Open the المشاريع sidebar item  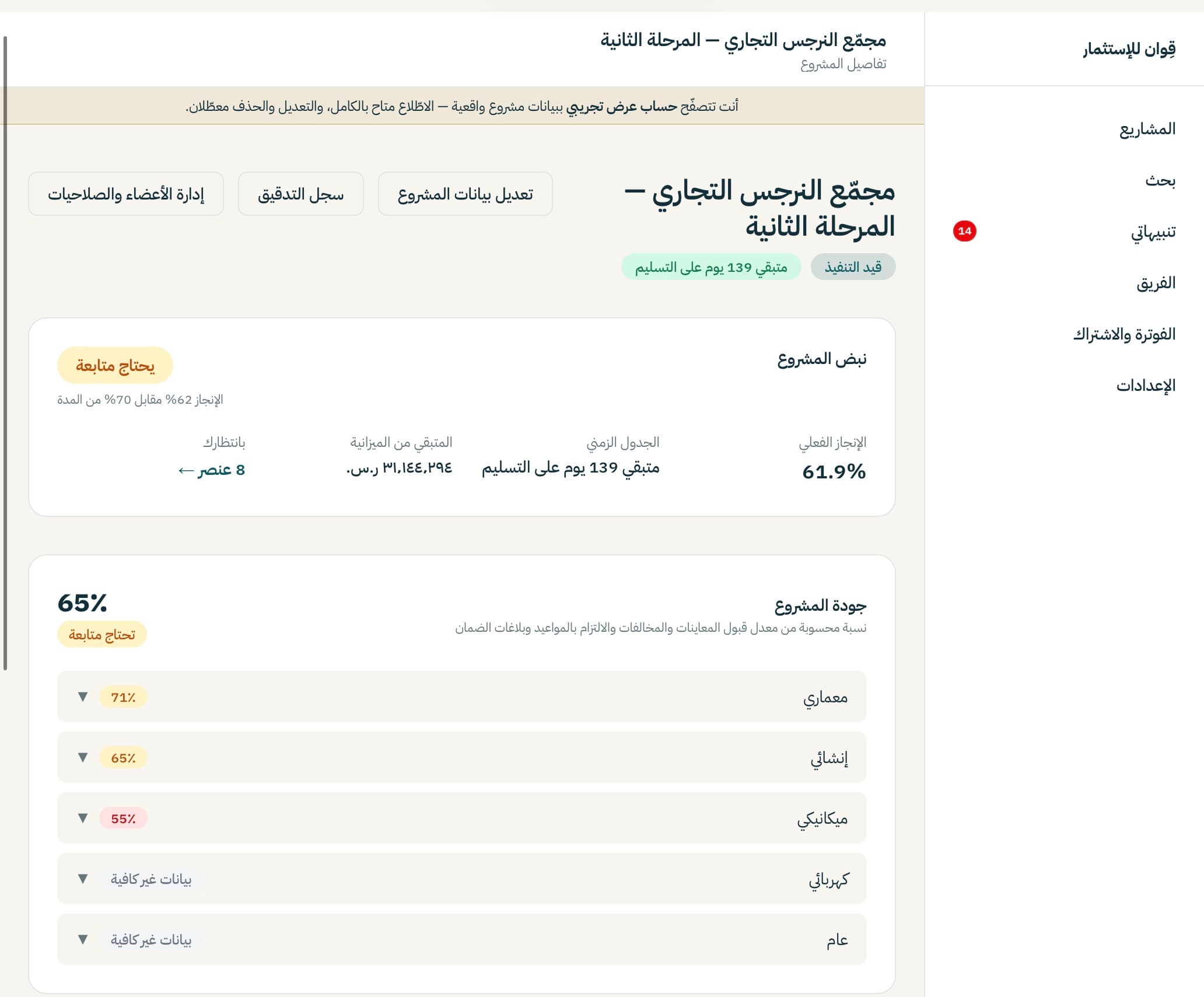[x=1147, y=129]
